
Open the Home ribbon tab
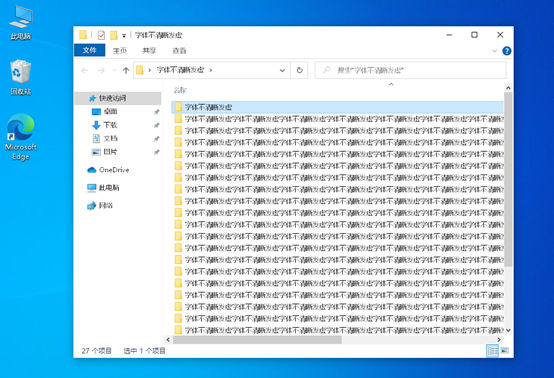[120, 51]
